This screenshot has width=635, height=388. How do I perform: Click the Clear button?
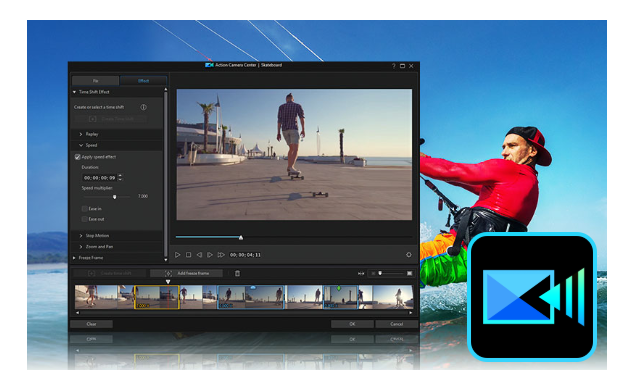pyautogui.click(x=92, y=324)
